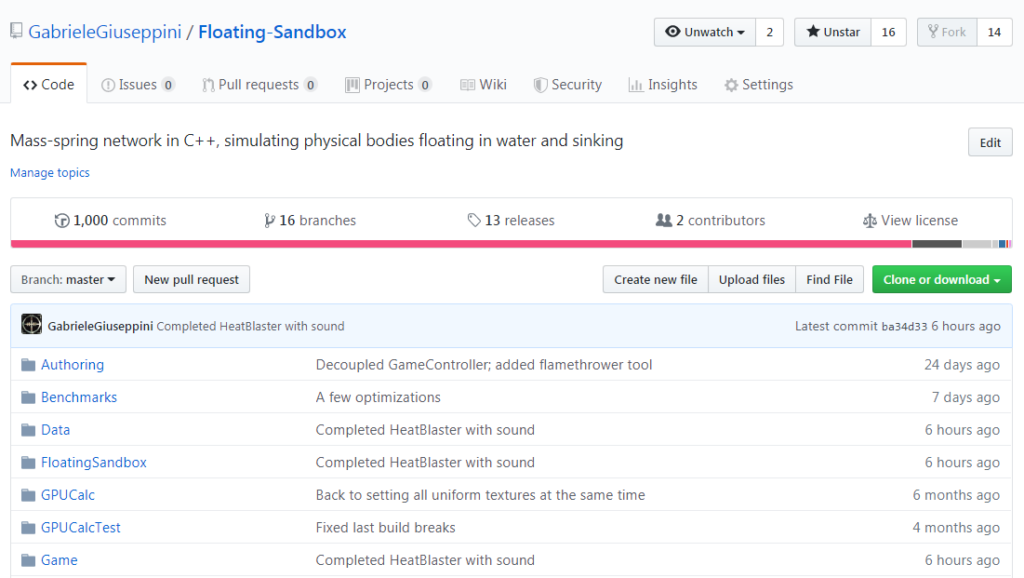
Task: Click the branch icon next to 16 branches
Action: click(268, 220)
